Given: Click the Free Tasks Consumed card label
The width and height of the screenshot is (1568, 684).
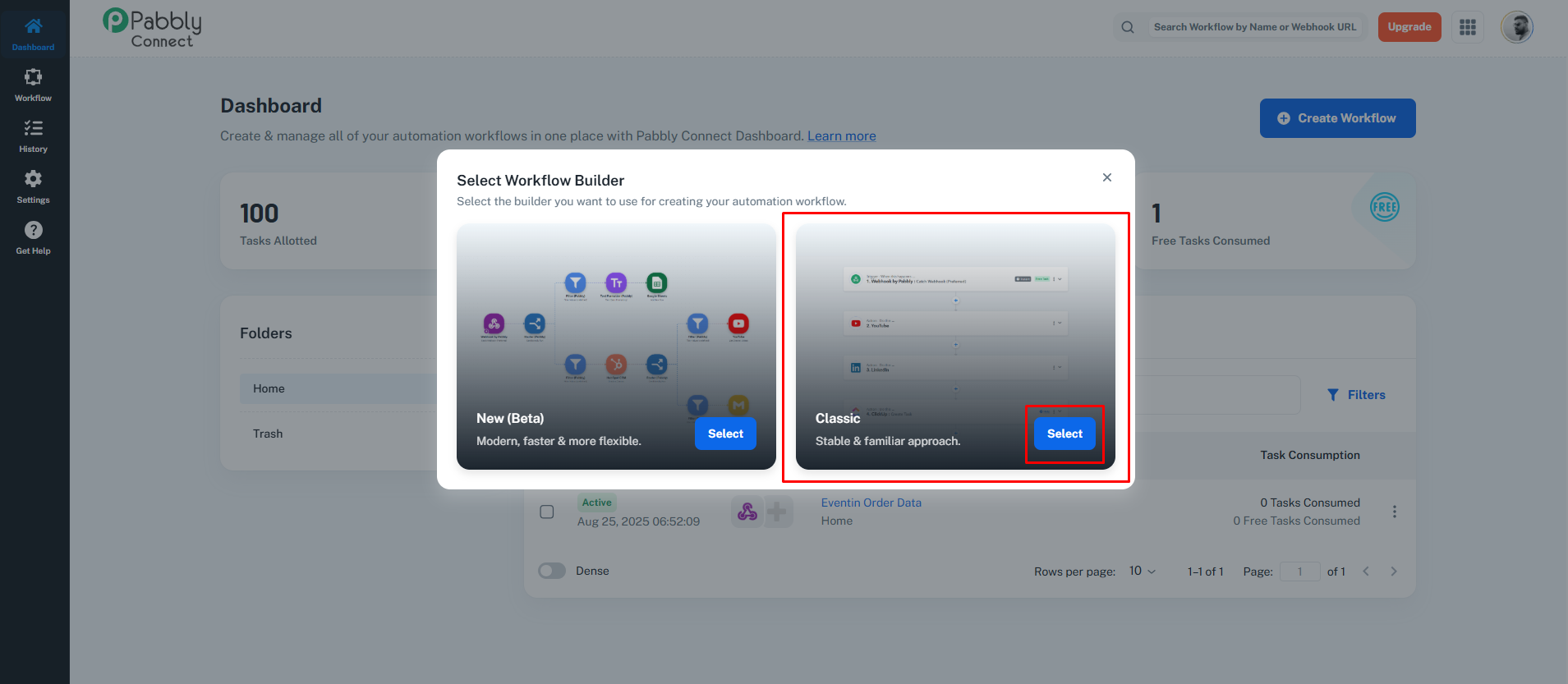Looking at the screenshot, I should [x=1211, y=241].
